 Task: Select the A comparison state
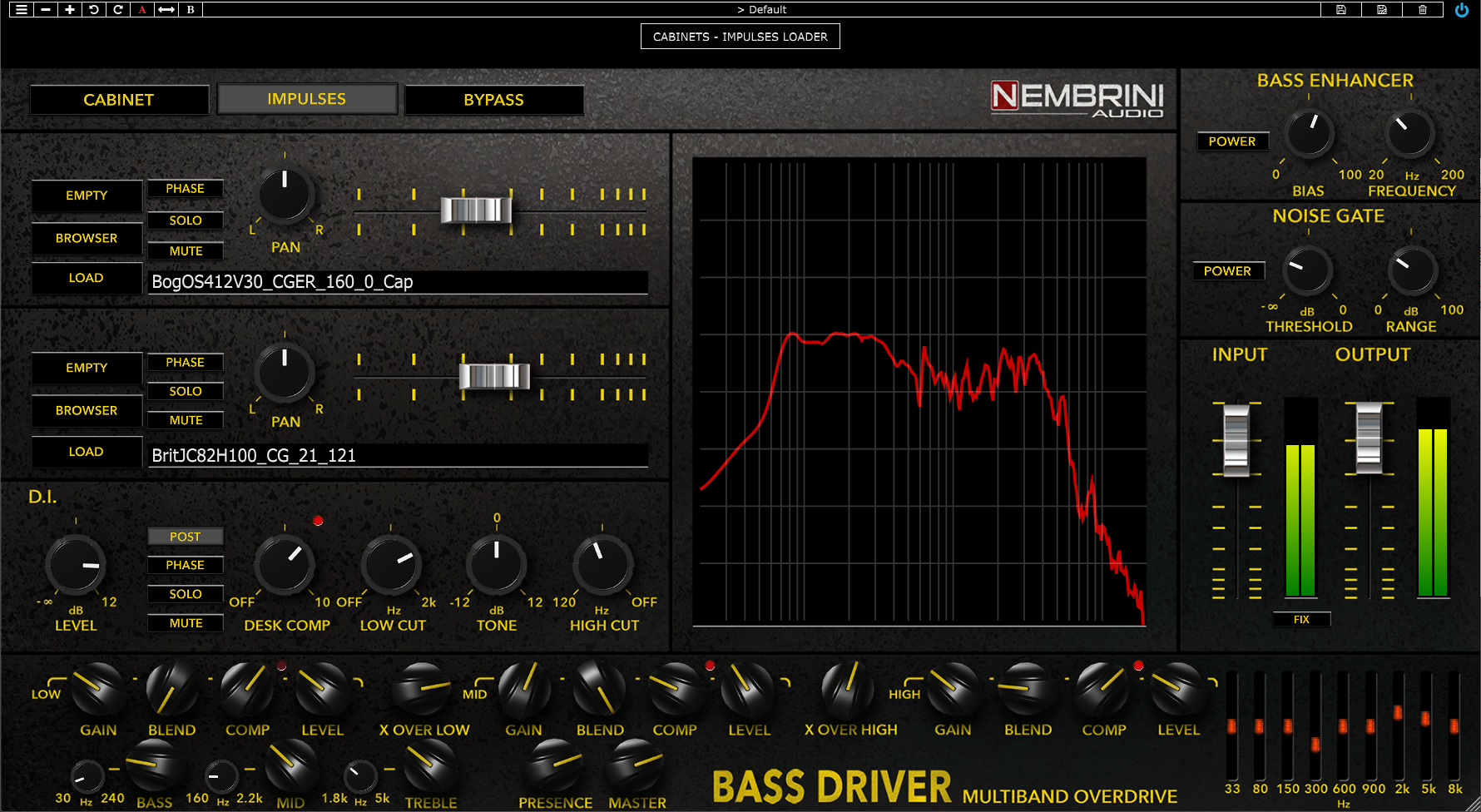[142, 10]
